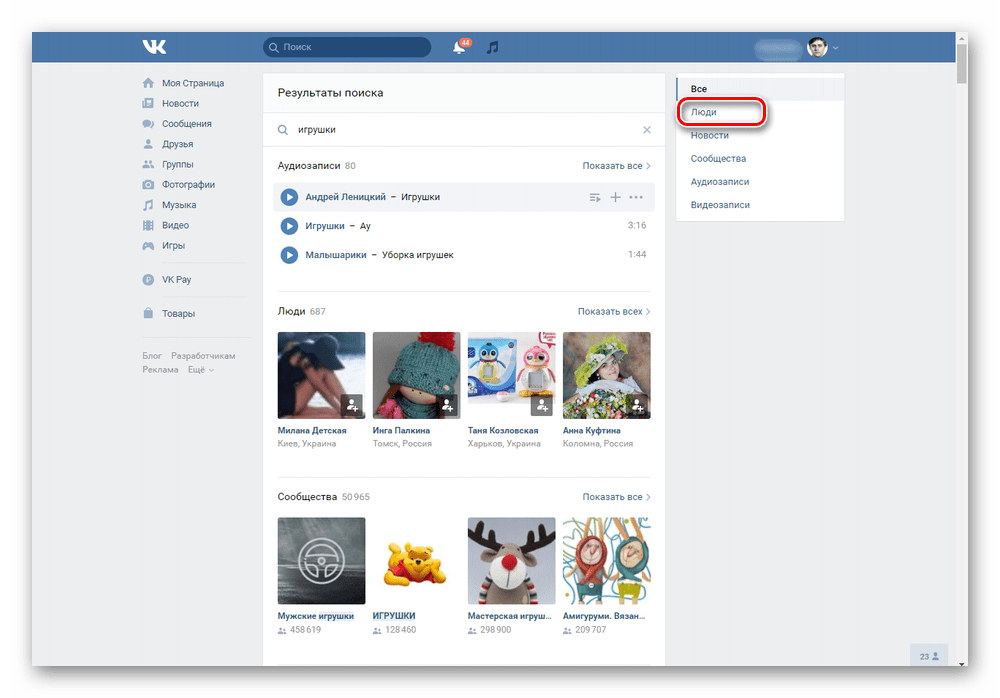
Task: Play Малышарики – Уборка игрушек track
Action: [x=289, y=255]
